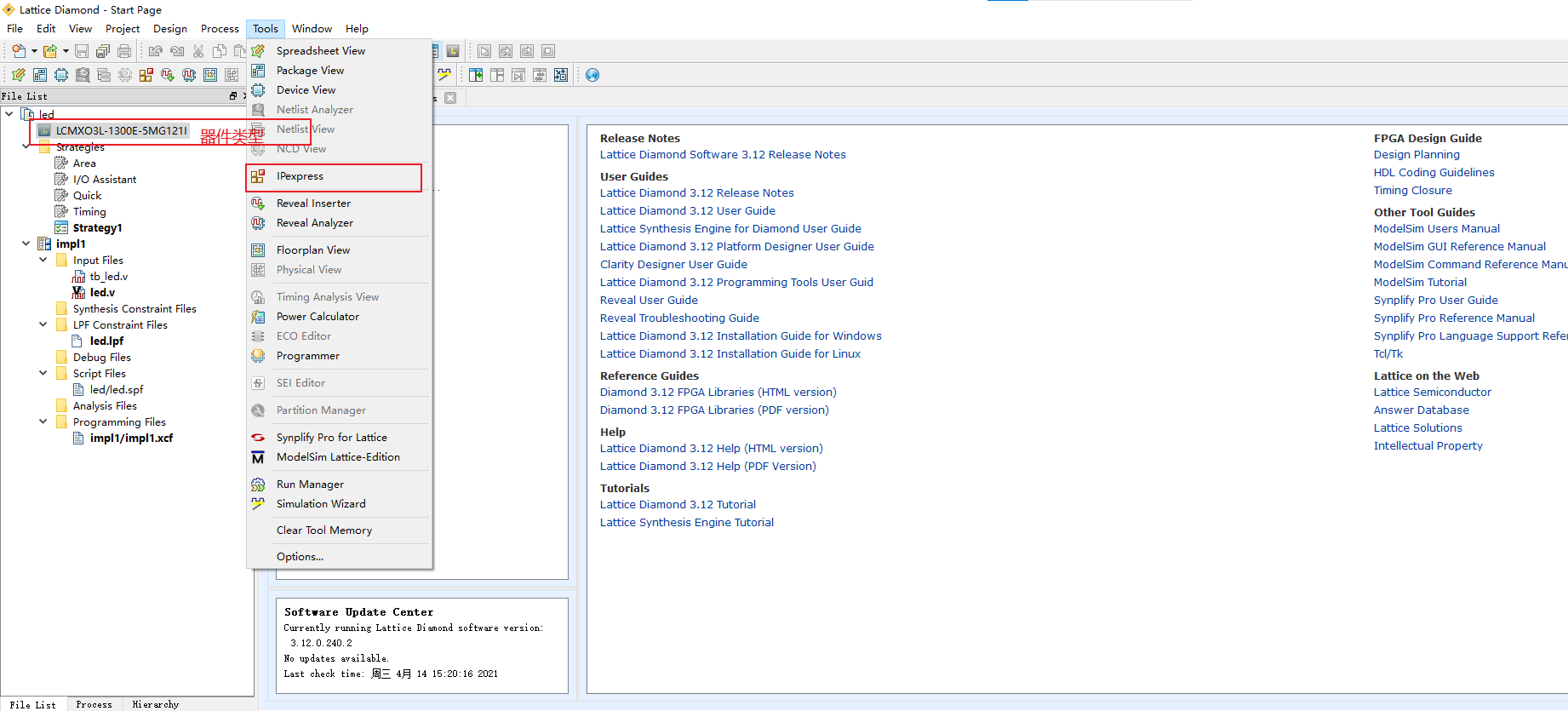Select Options... in the Tools menu
The image size is (1568, 711).
tap(339, 557)
